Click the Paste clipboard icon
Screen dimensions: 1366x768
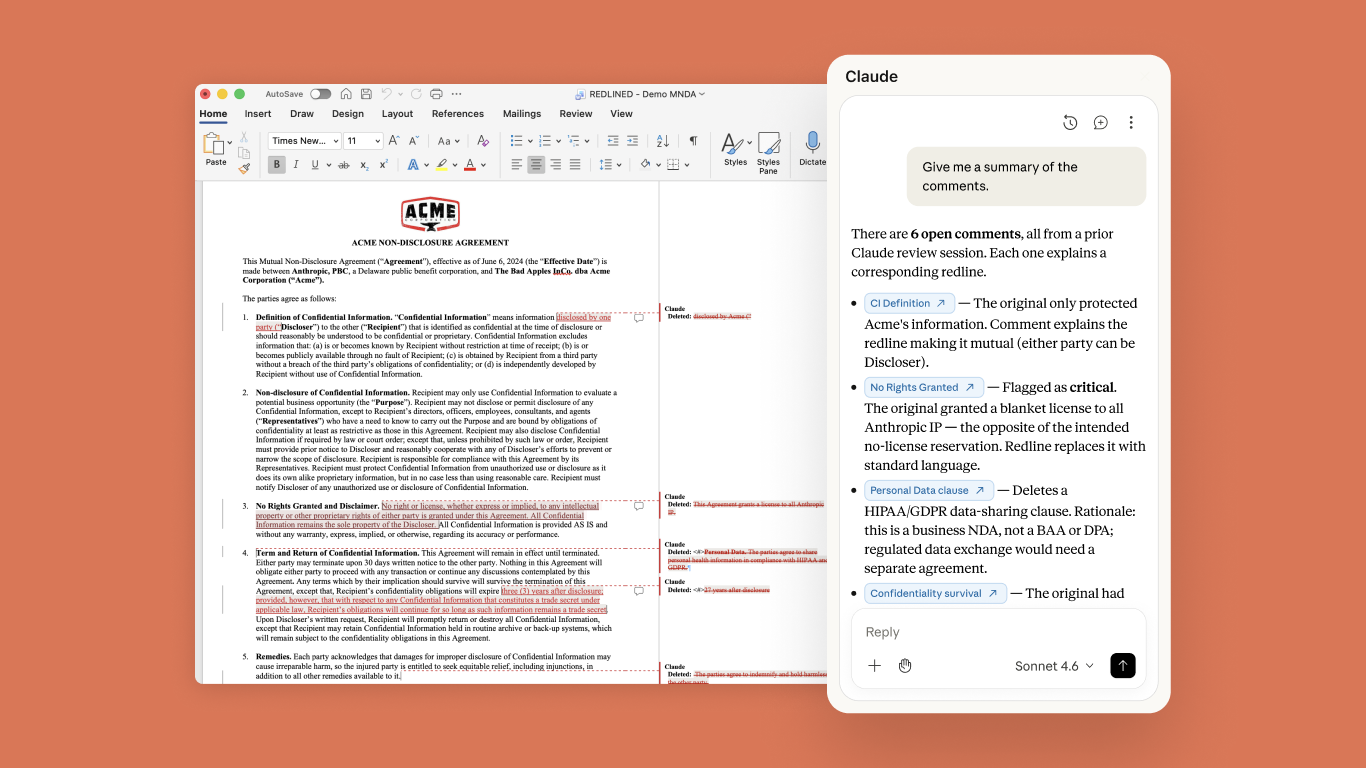pyautogui.click(x=213, y=143)
